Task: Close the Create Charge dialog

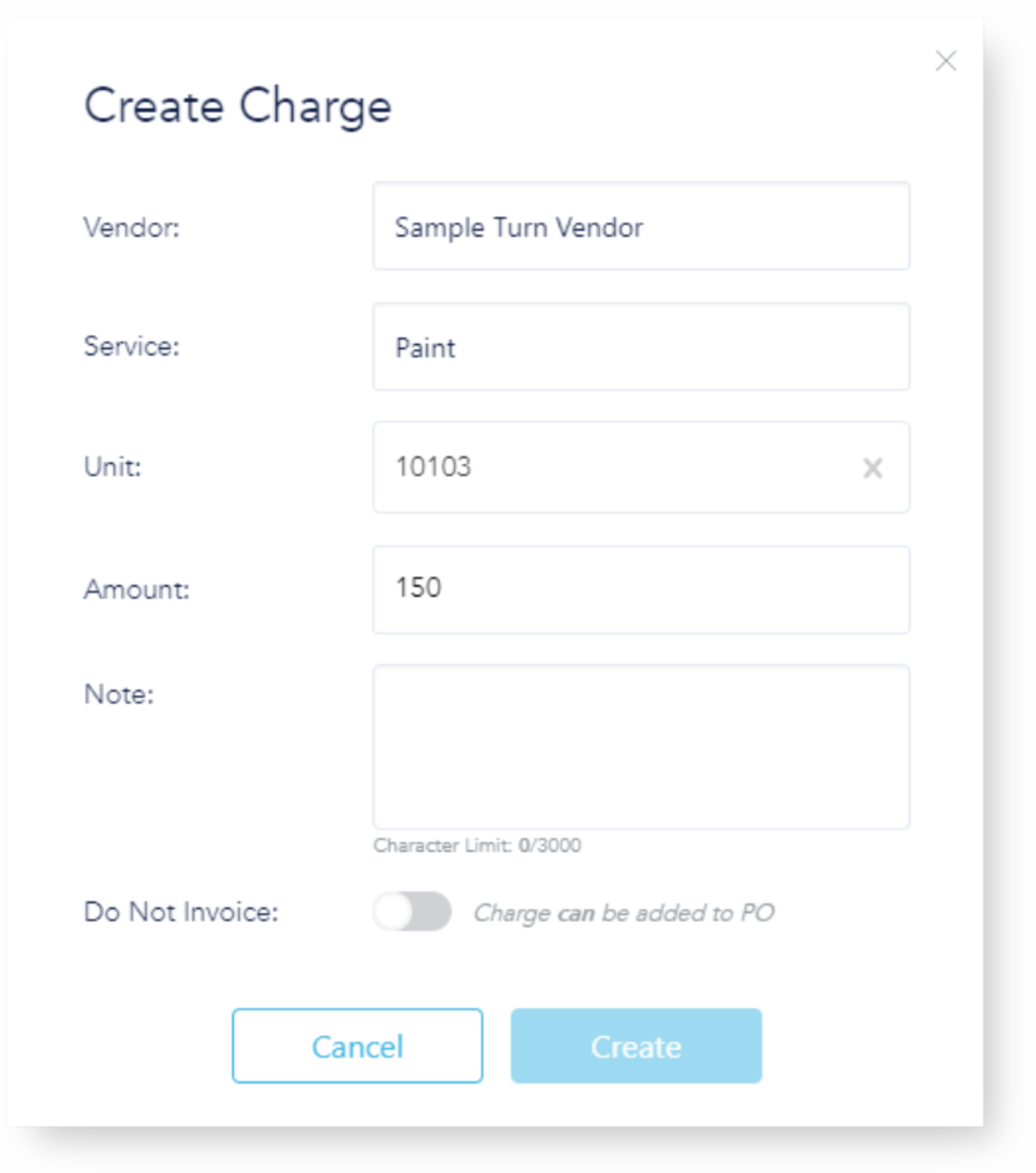Action: (946, 61)
